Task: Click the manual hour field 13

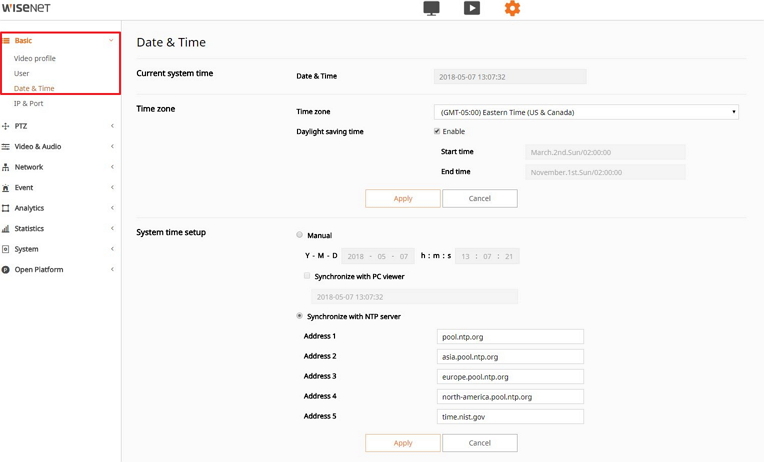Action: tap(465, 256)
